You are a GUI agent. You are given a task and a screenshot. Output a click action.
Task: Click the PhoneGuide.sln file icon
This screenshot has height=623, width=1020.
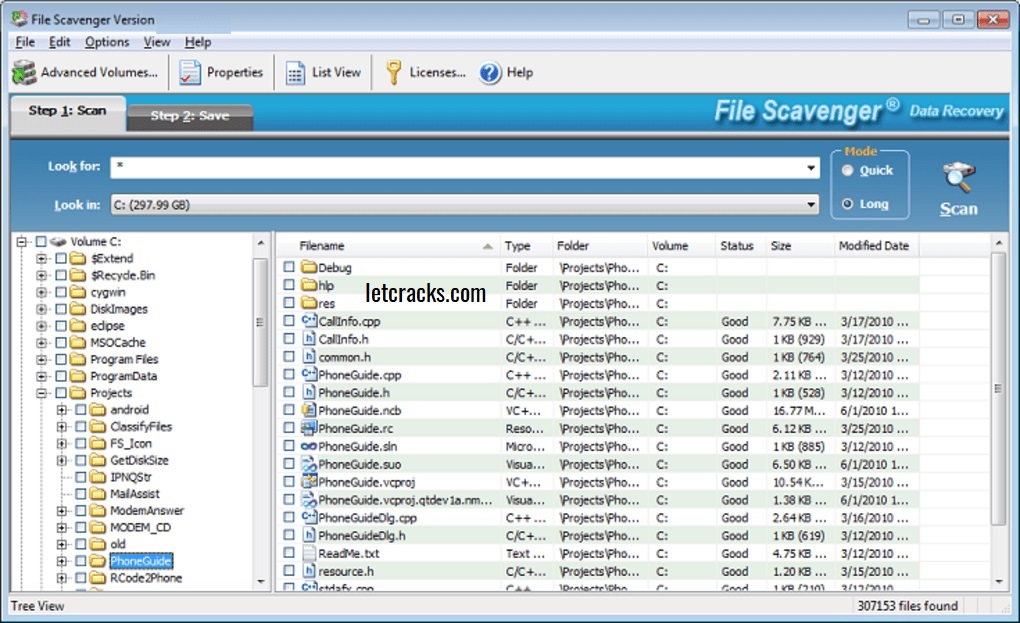point(308,446)
